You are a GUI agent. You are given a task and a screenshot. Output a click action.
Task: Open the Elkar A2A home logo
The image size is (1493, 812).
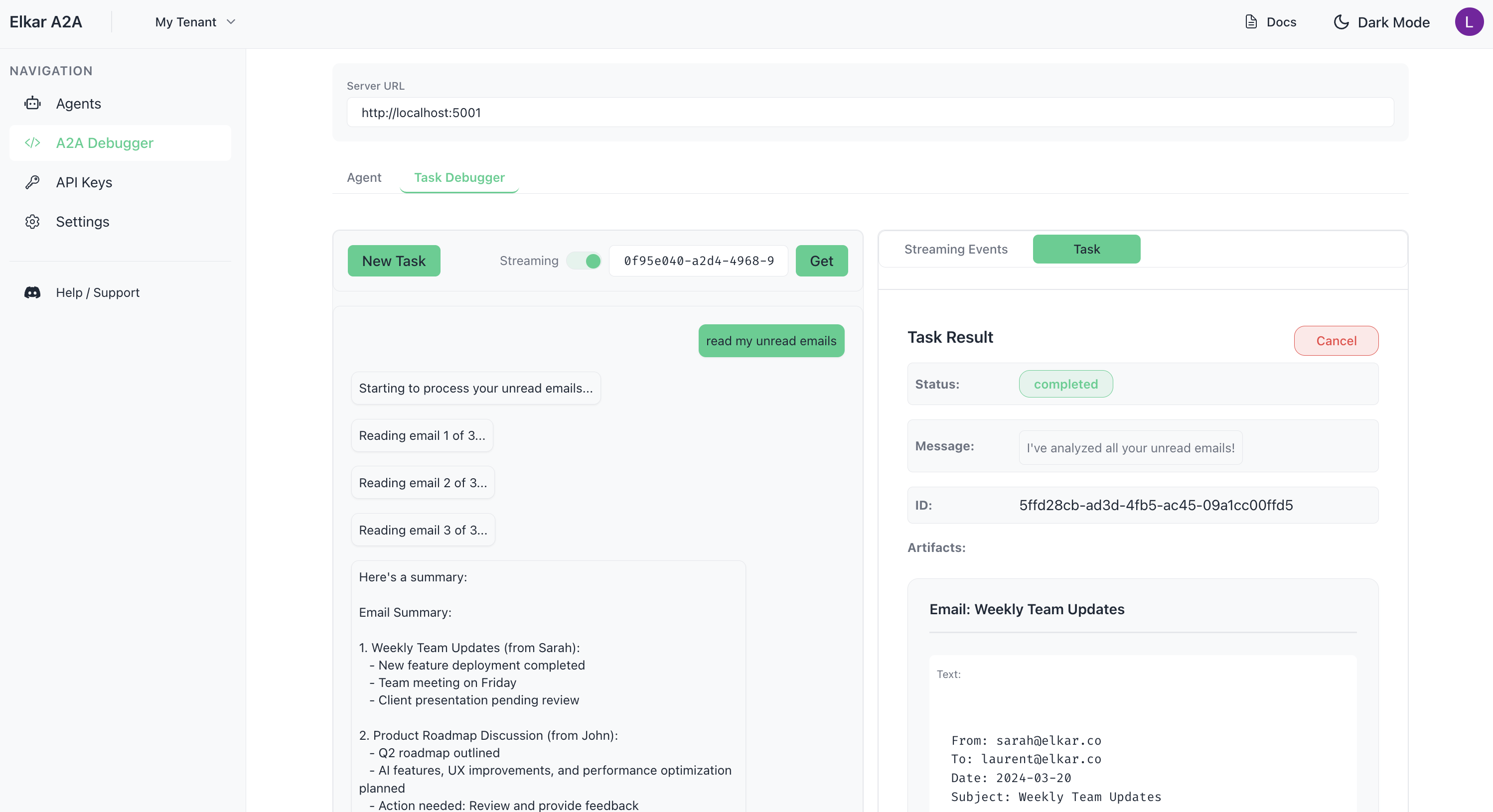(46, 22)
